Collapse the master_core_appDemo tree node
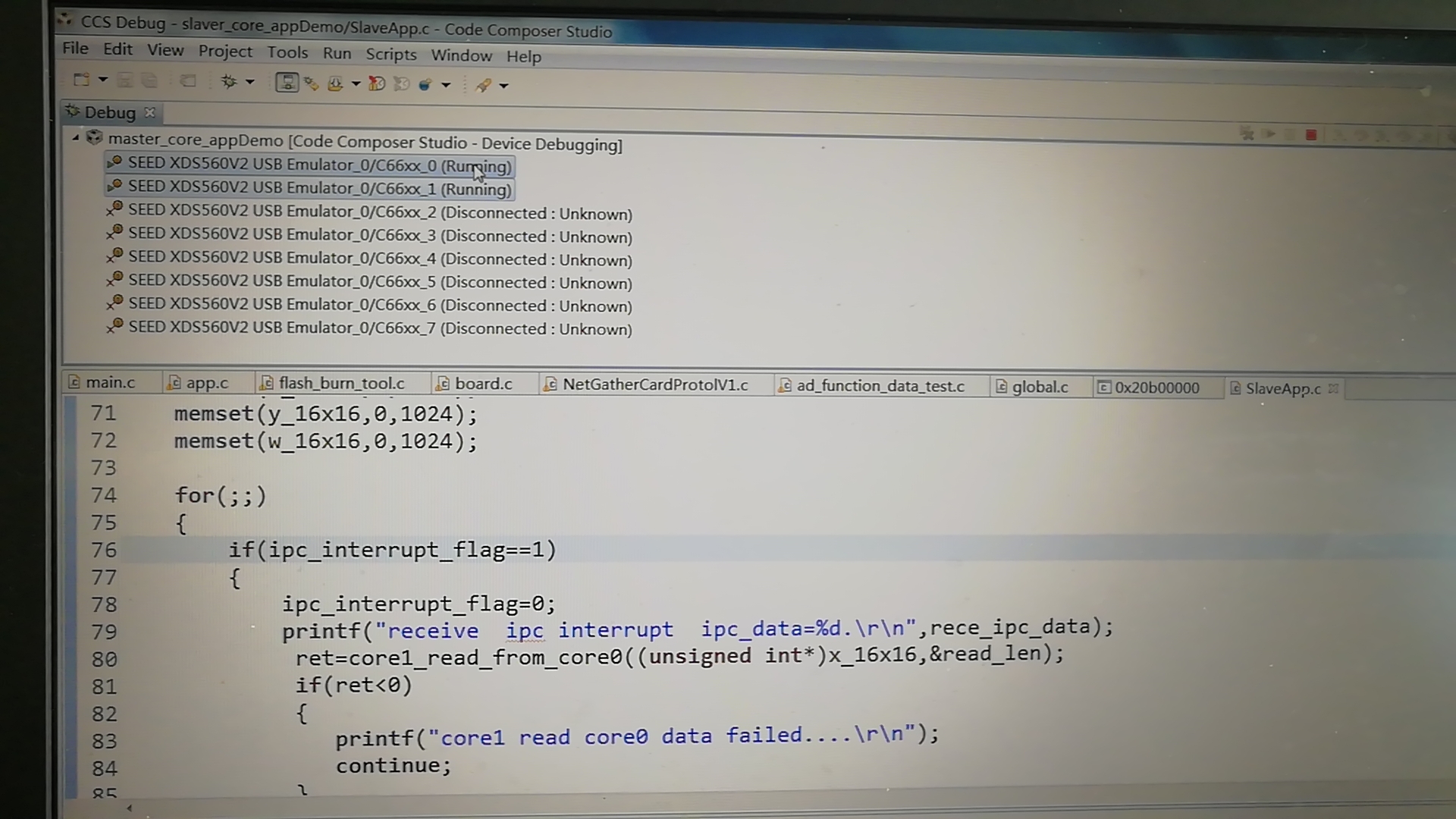This screenshot has width=1456, height=819. tap(76, 138)
